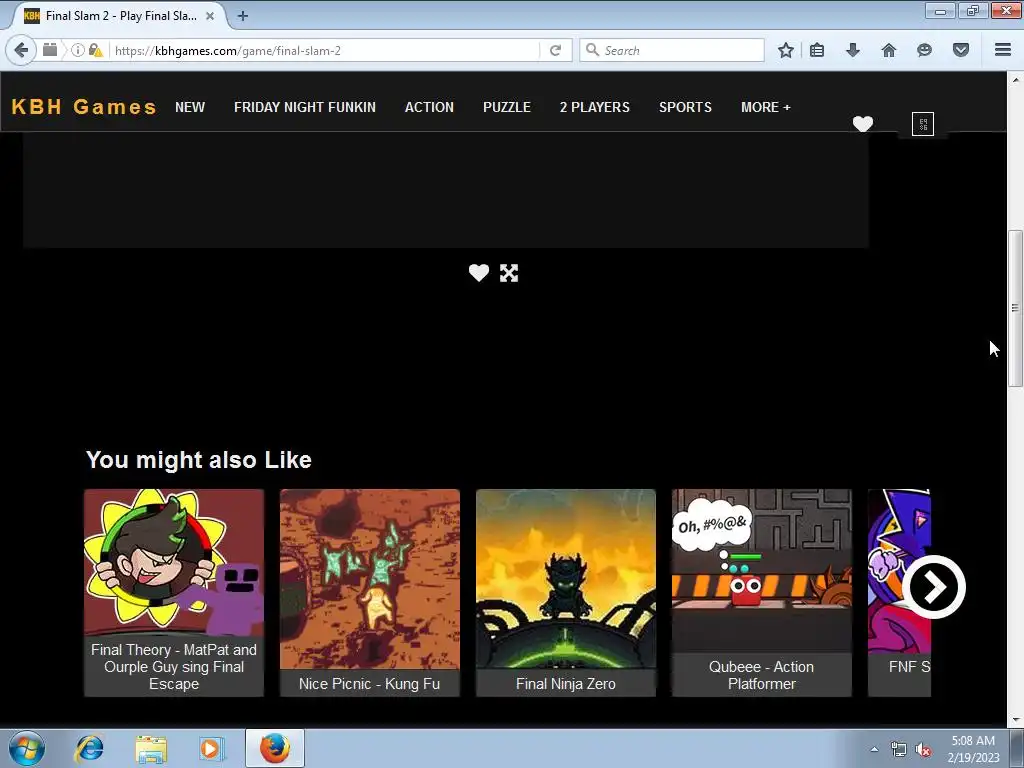Show hidden tray icons arrow
The image size is (1024, 768).
click(x=874, y=749)
